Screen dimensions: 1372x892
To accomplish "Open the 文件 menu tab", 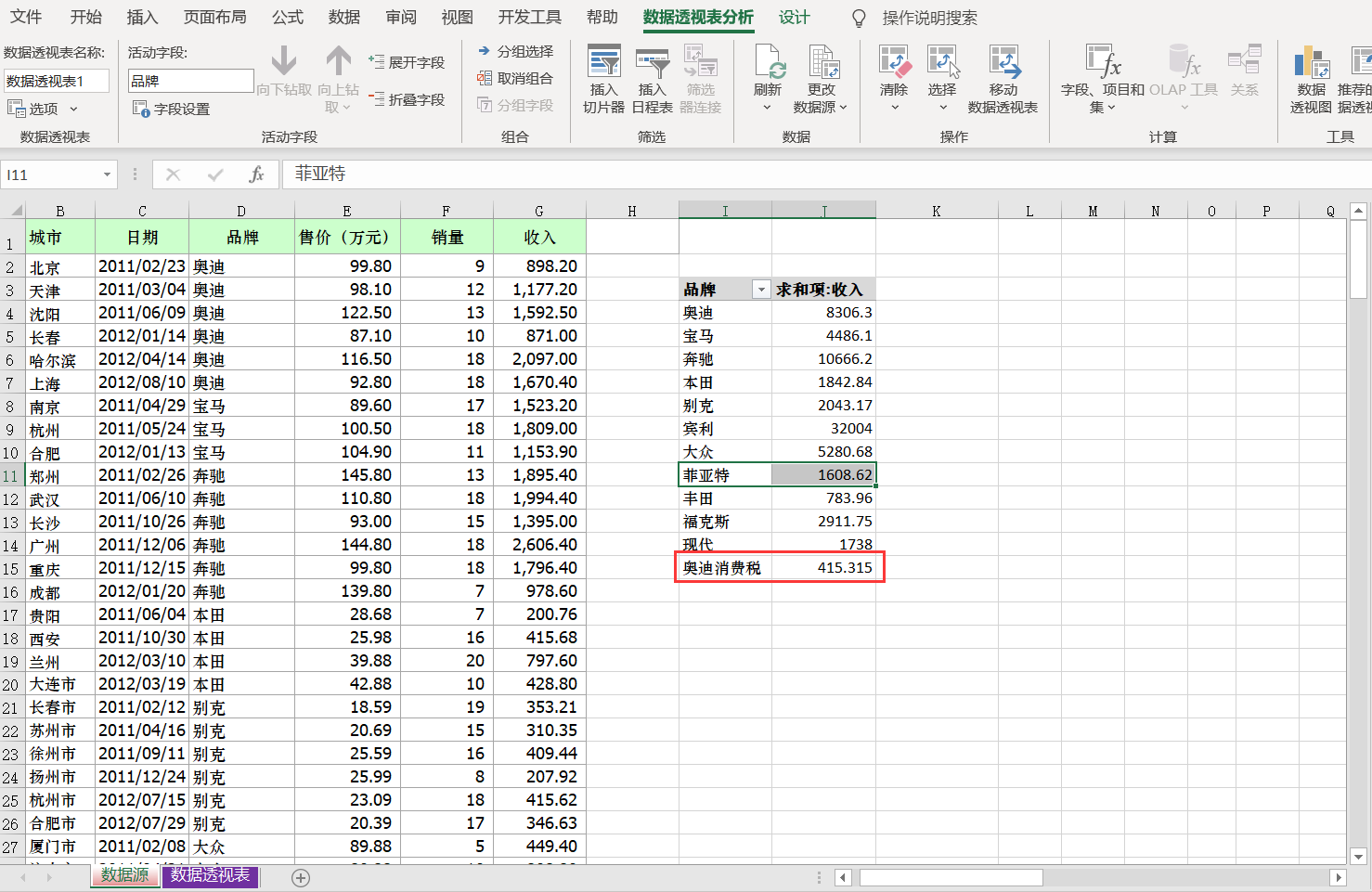I will pos(26,17).
